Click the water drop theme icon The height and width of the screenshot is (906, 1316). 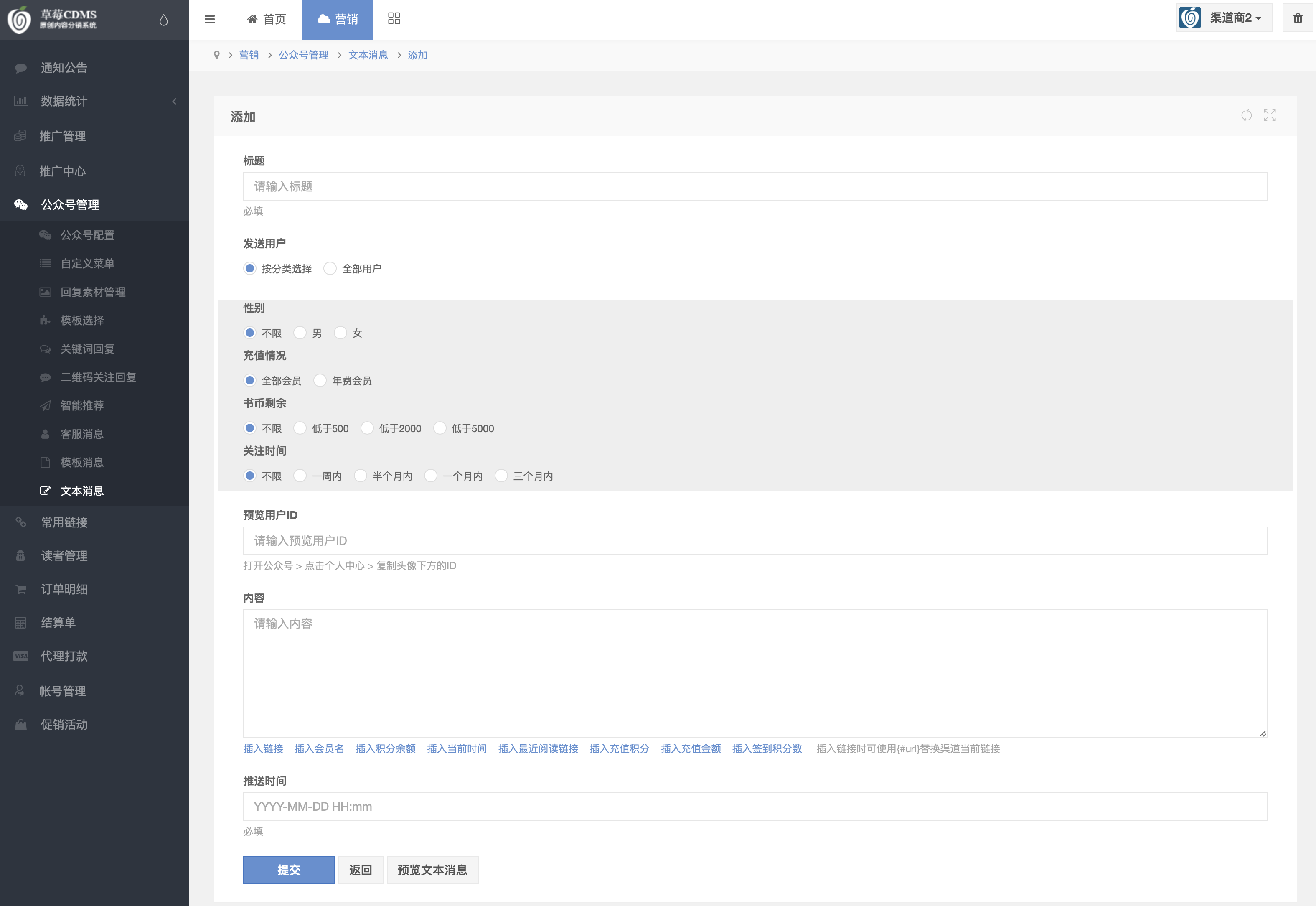pos(164,20)
